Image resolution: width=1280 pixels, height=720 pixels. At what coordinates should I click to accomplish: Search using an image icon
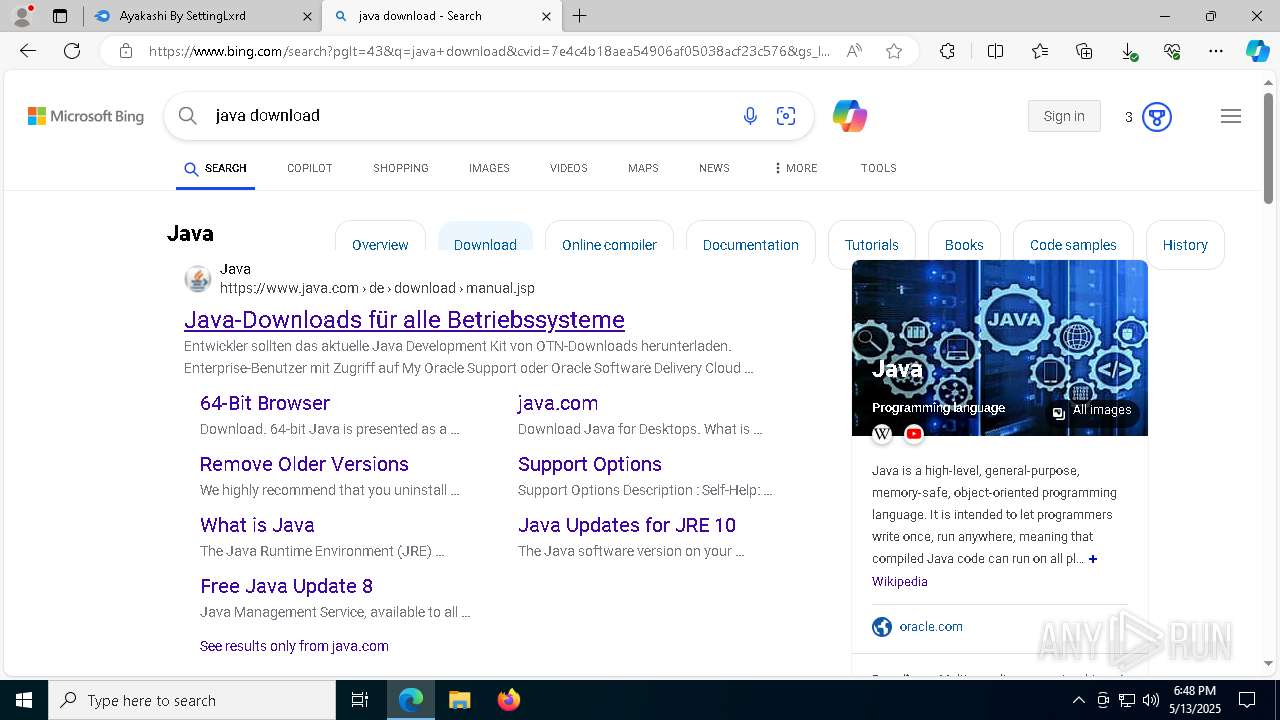[x=786, y=117]
